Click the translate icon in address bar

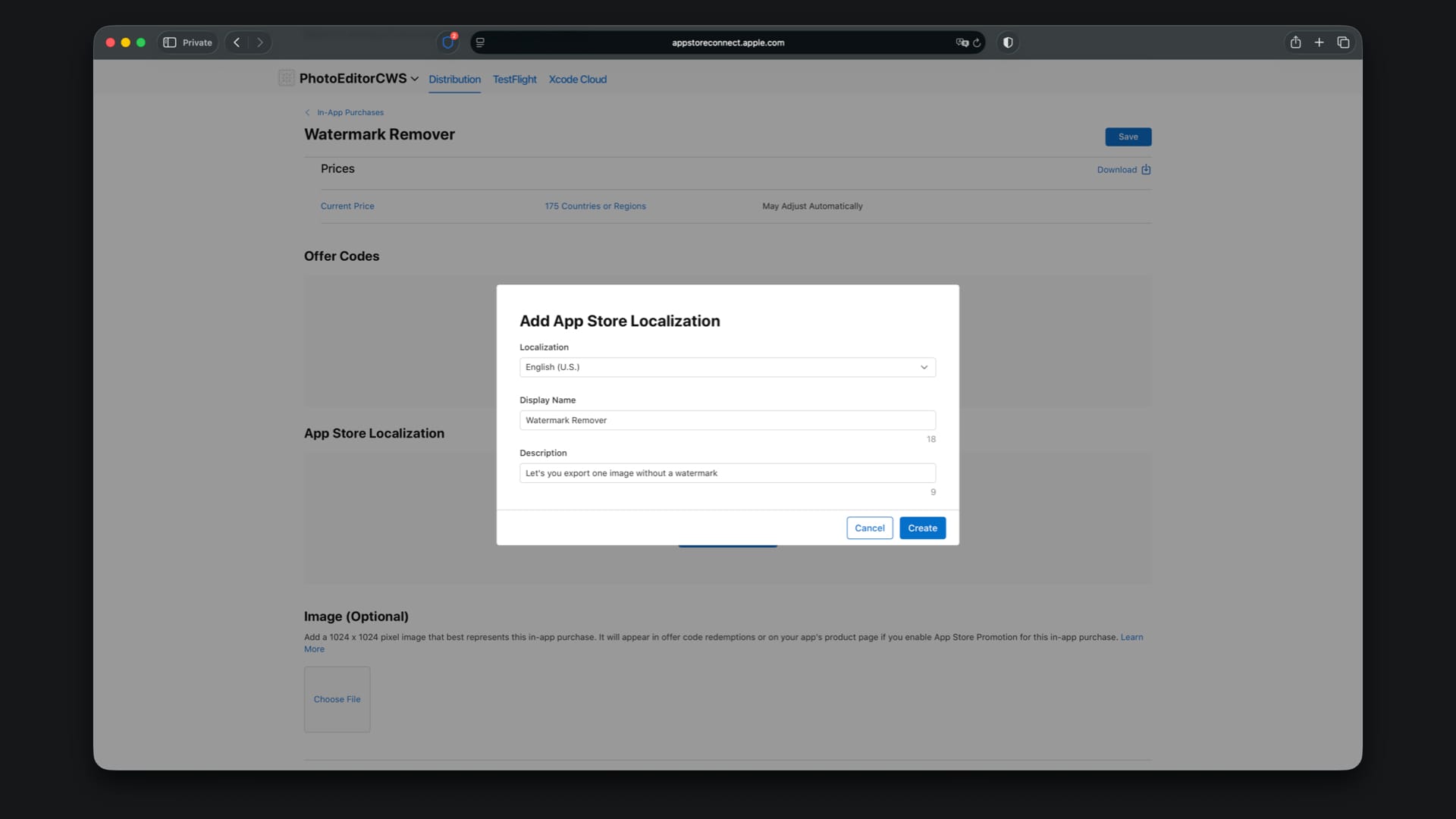click(962, 42)
